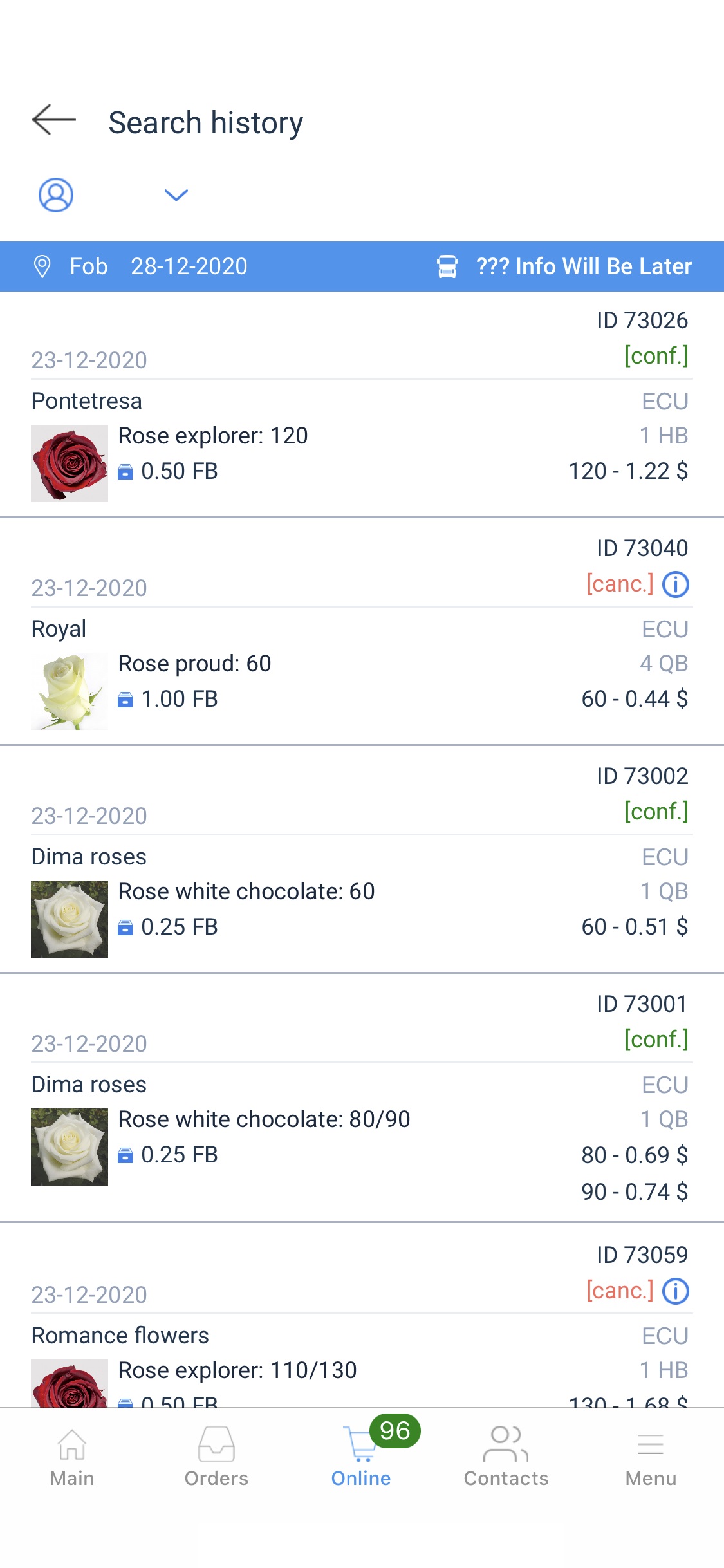Tap the back arrow icon
The height and width of the screenshot is (1568, 724).
coord(54,120)
